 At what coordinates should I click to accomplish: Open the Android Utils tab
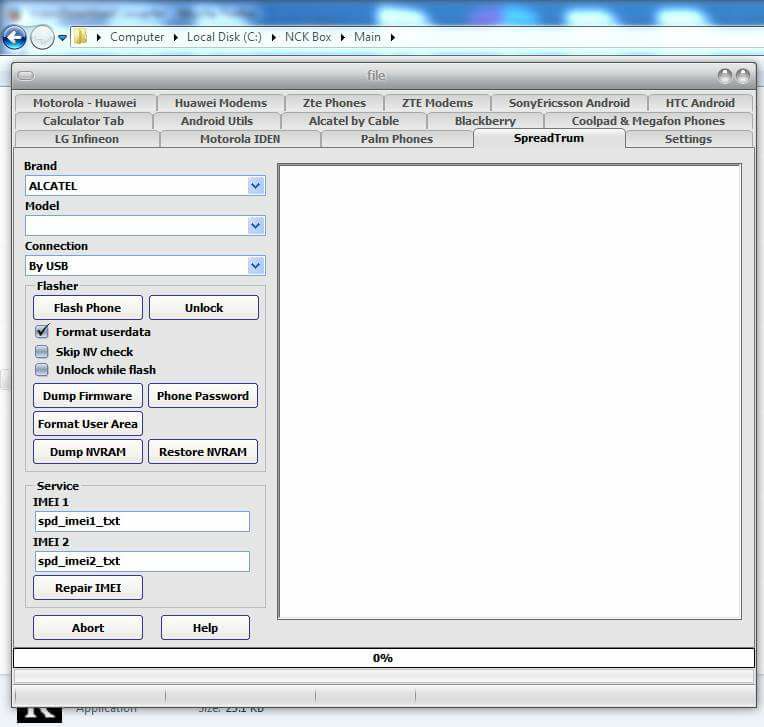point(217,121)
